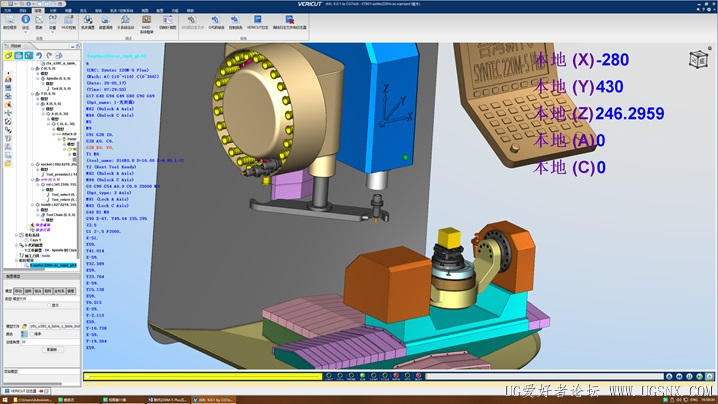This screenshot has height=404, width=718.
Task: Click the view orientation cube
Action: coord(698,60)
